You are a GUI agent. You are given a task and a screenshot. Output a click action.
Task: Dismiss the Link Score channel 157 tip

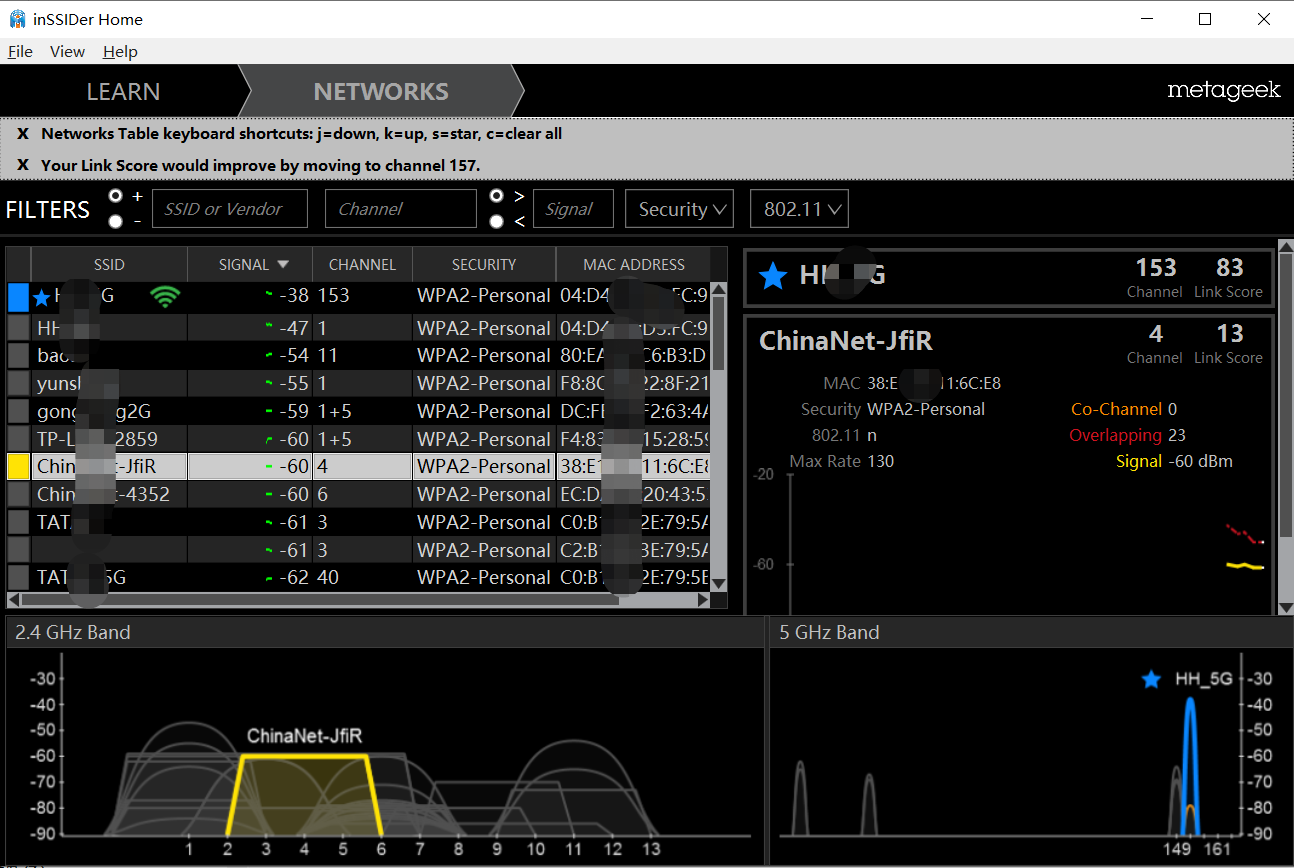(x=23, y=165)
